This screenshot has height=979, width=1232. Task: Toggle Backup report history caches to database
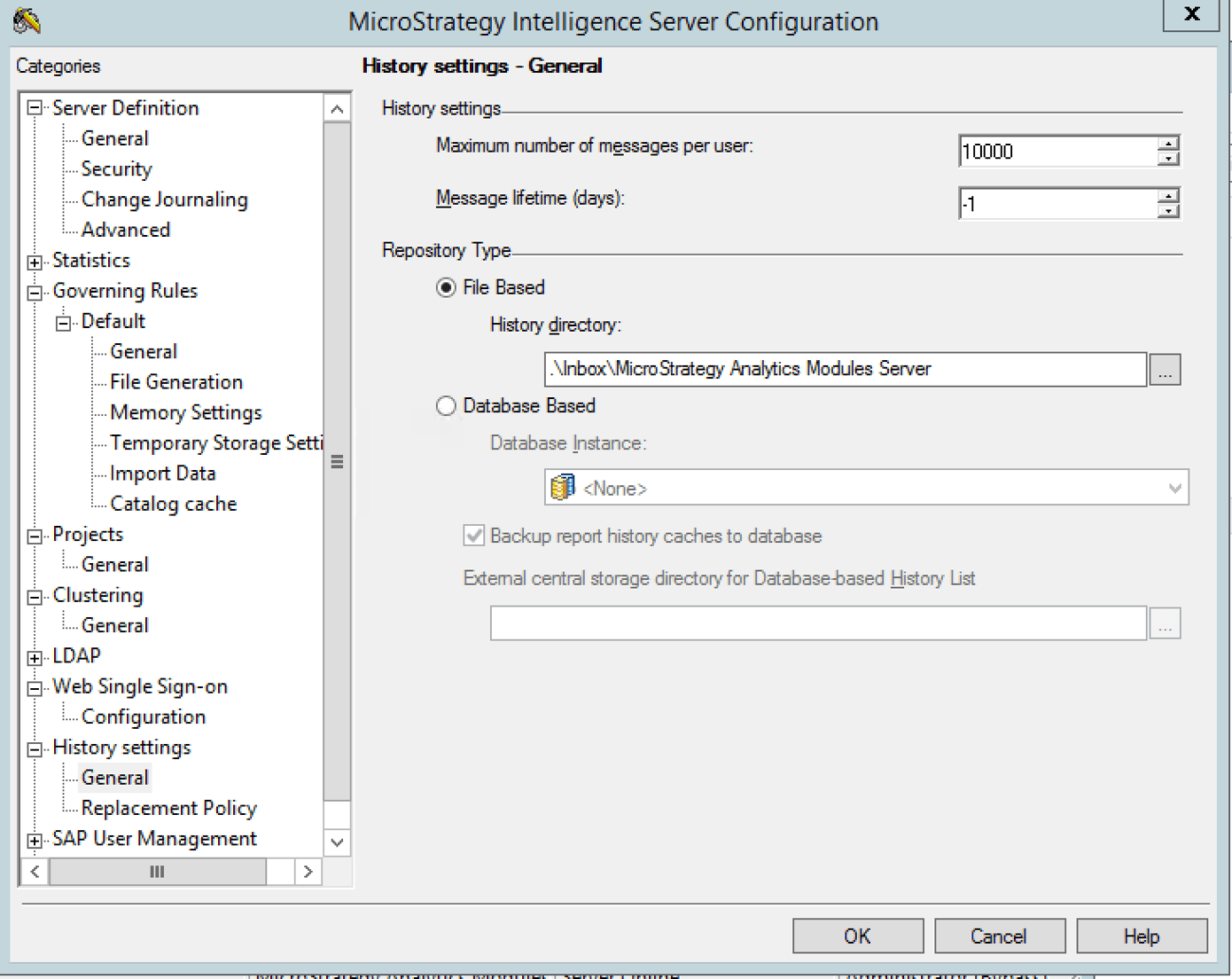click(x=475, y=536)
